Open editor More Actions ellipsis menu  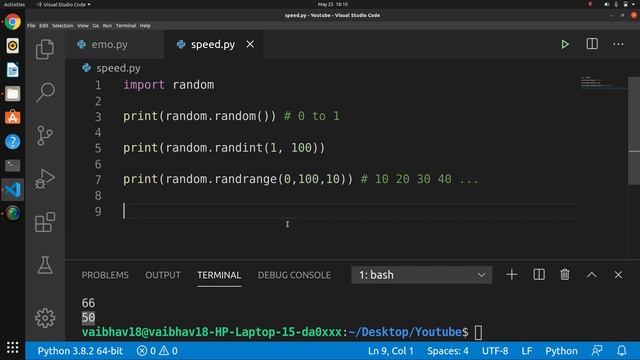[x=618, y=44]
